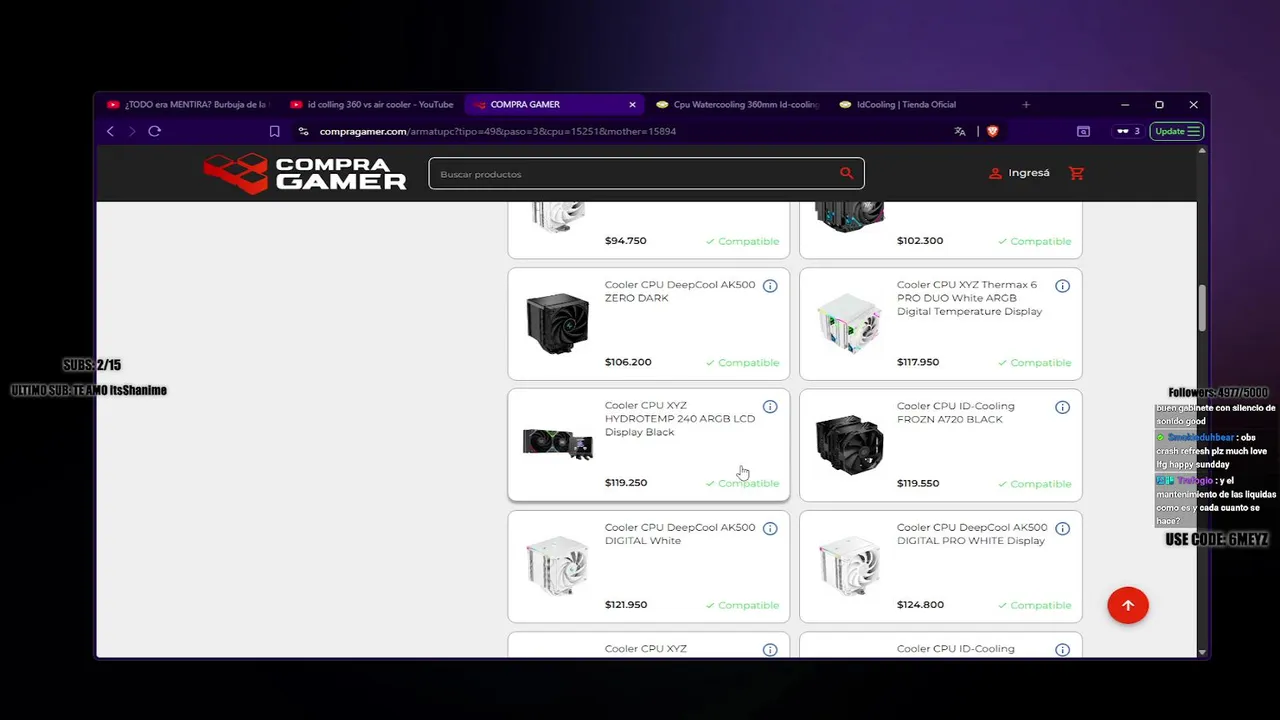Screen dimensions: 1280x720
Task: Close the COMPRA GAMER tab
Action: point(632,104)
